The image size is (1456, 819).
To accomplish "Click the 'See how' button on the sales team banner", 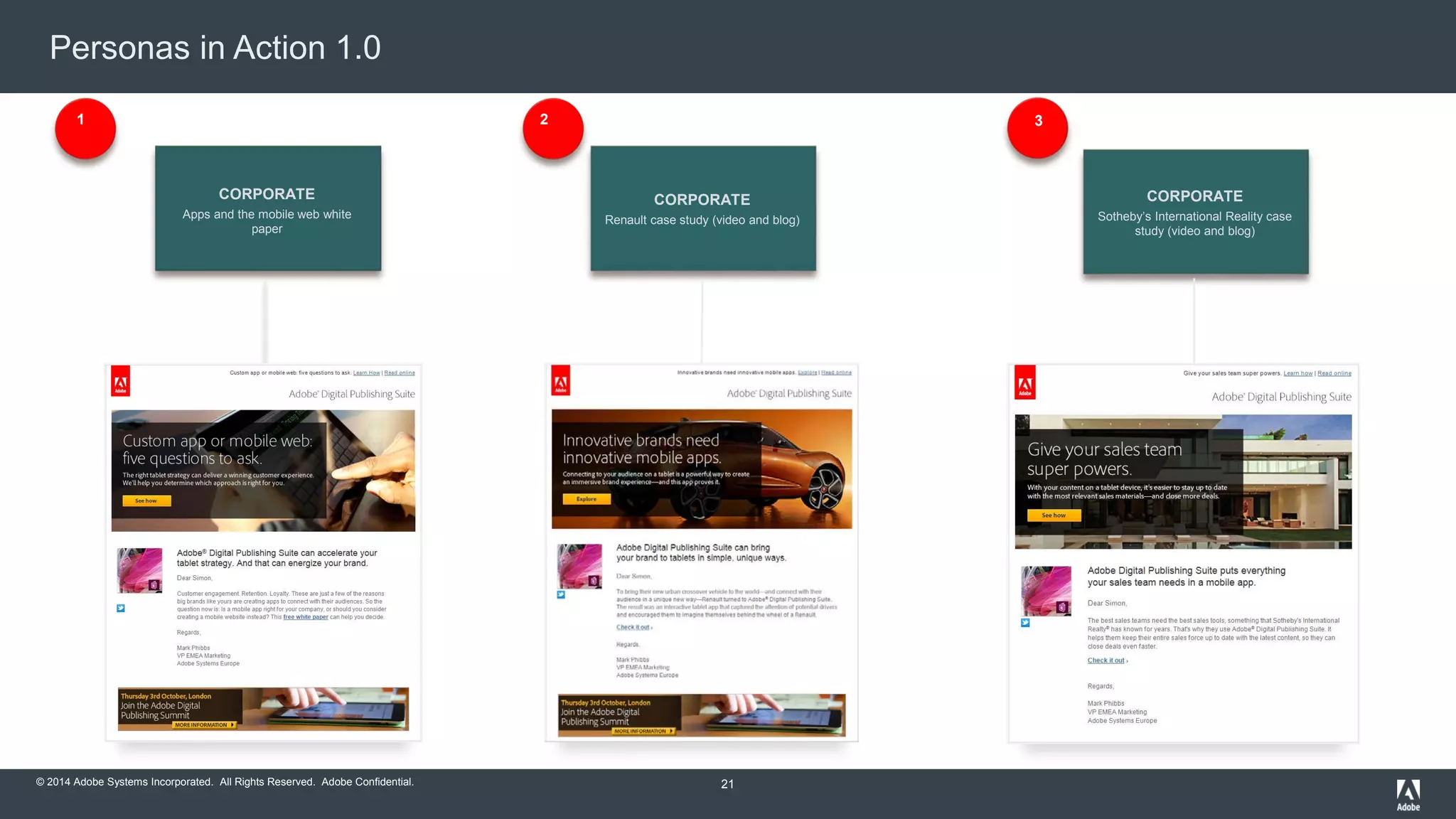I will (x=1054, y=515).
